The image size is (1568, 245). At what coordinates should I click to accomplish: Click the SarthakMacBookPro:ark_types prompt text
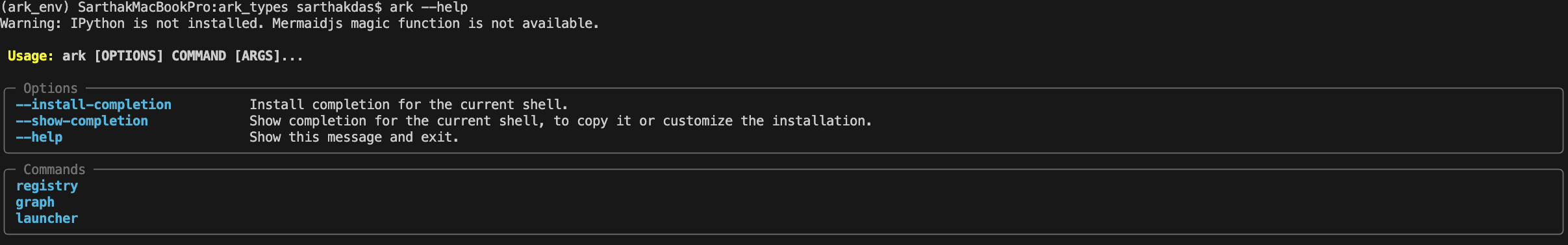click(x=183, y=7)
